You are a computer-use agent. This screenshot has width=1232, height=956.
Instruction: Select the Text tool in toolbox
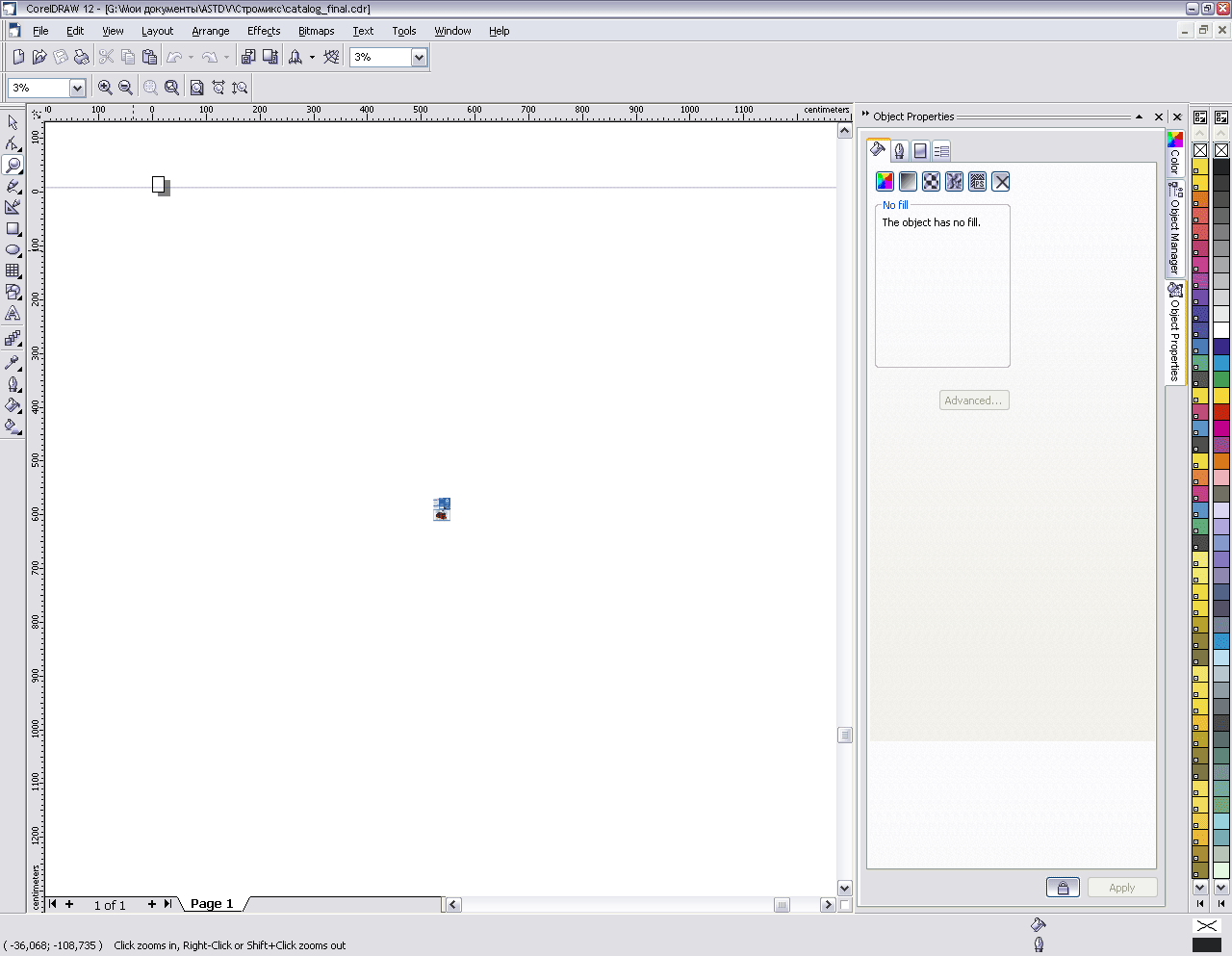(x=13, y=313)
